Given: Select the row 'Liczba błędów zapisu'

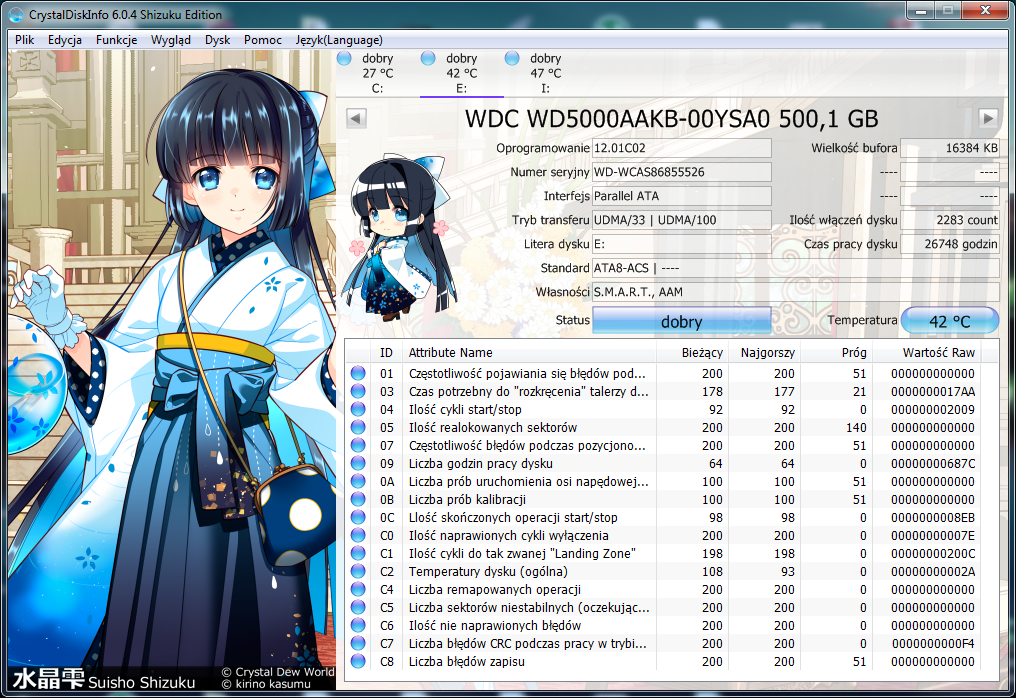Looking at the screenshot, I should click(662, 661).
